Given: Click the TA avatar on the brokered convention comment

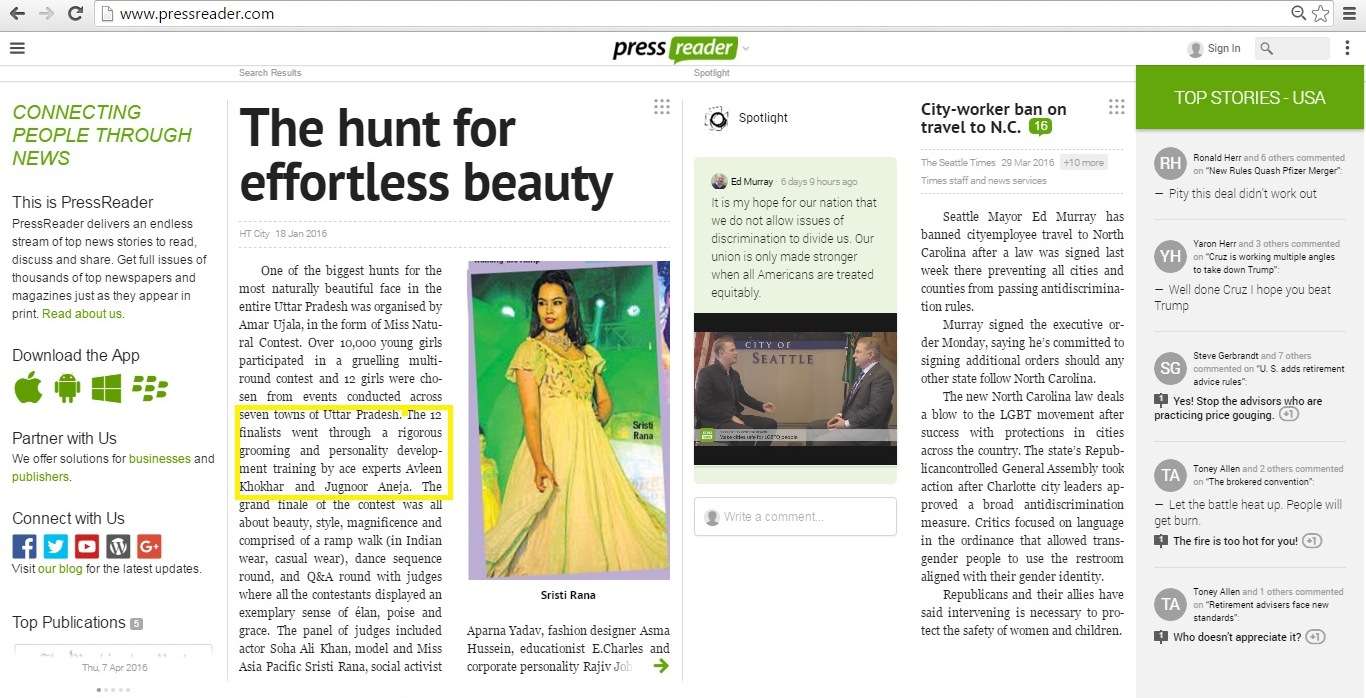Looking at the screenshot, I should pos(1170,476).
